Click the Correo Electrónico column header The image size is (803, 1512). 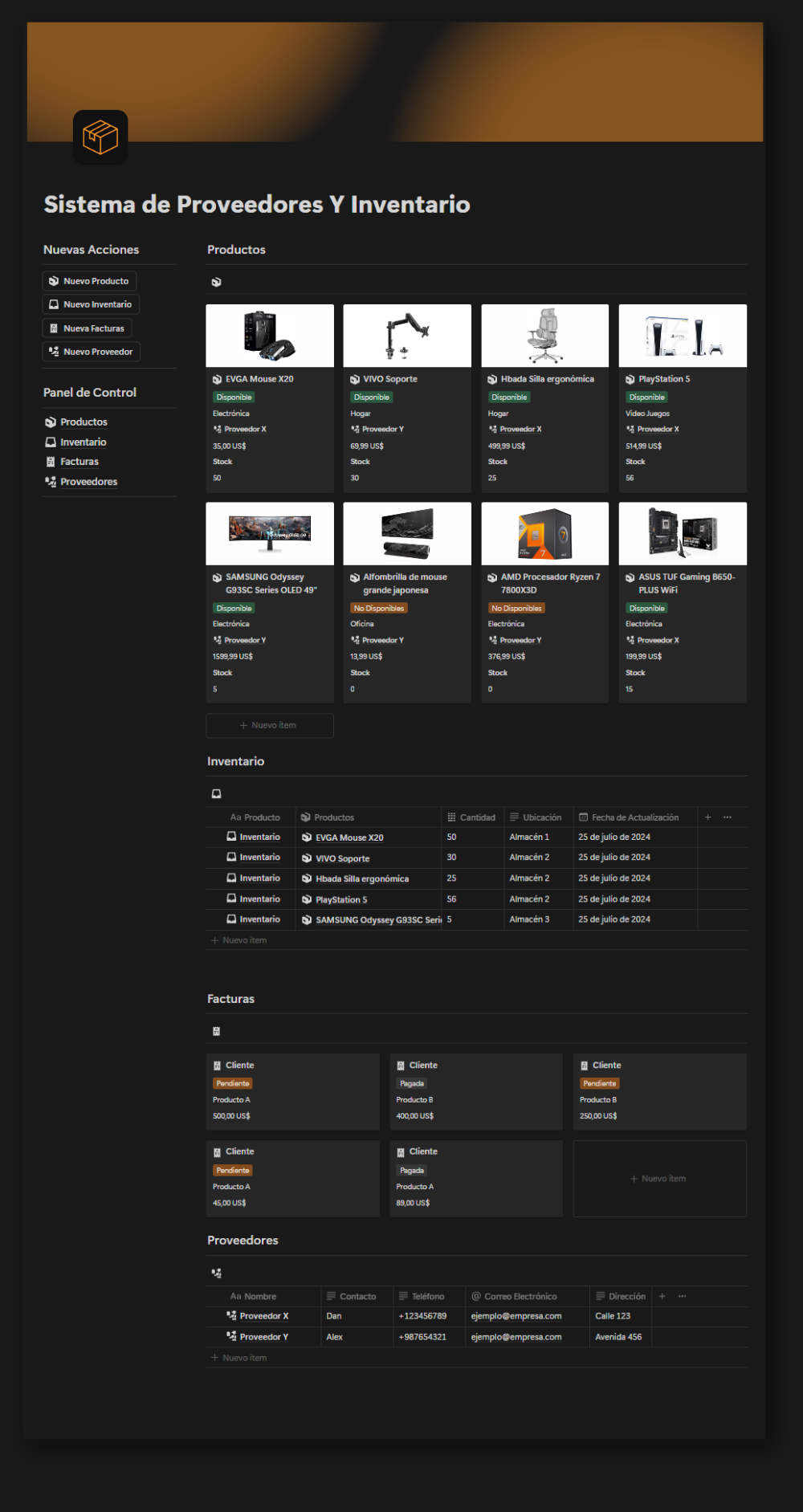pos(528,1296)
